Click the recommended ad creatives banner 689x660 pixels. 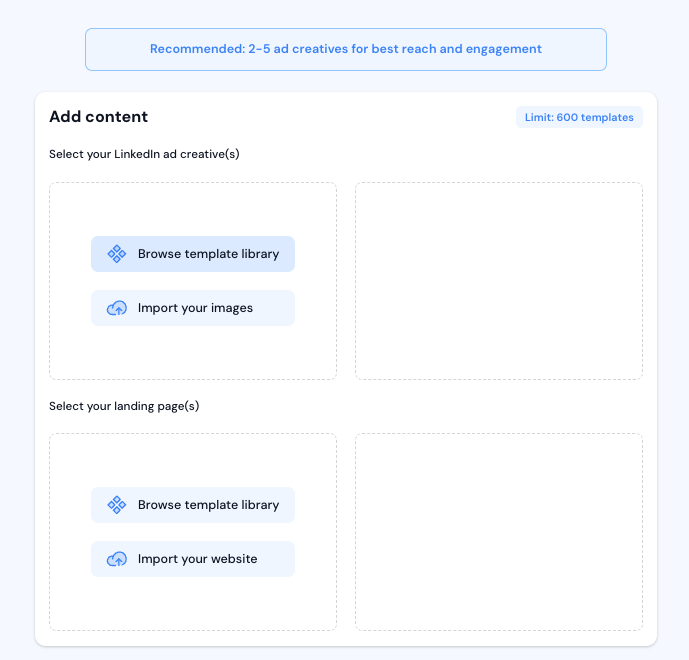click(346, 49)
